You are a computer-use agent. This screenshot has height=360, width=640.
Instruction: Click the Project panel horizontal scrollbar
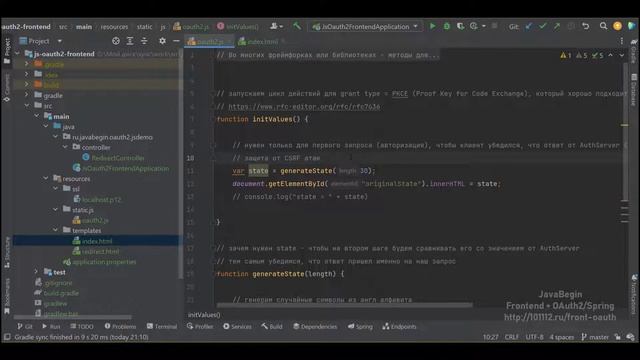[x=73, y=317]
